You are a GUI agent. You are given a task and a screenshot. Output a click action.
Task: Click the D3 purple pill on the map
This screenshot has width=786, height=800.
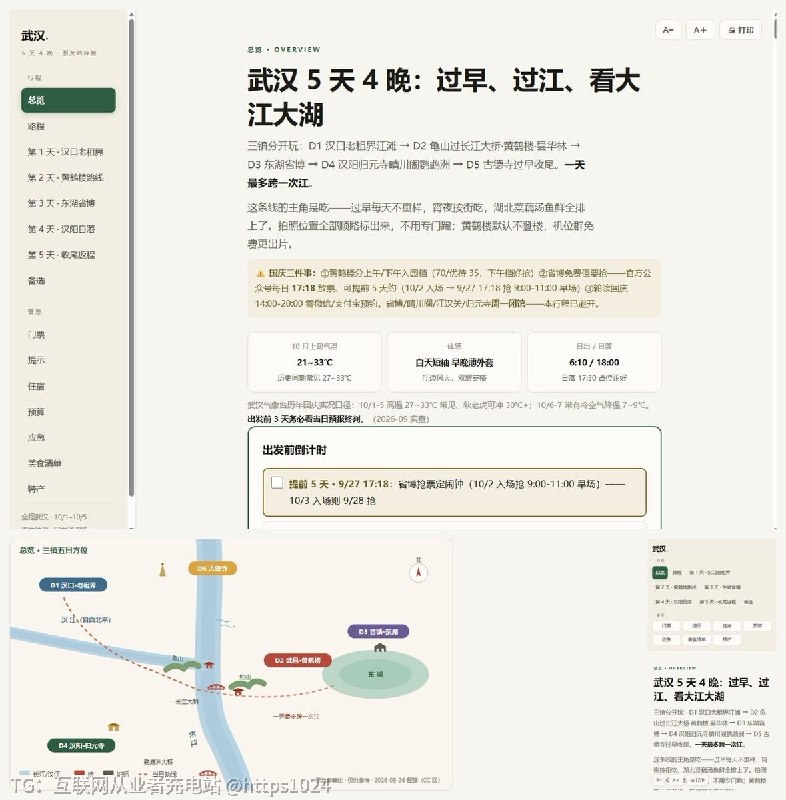tap(378, 632)
